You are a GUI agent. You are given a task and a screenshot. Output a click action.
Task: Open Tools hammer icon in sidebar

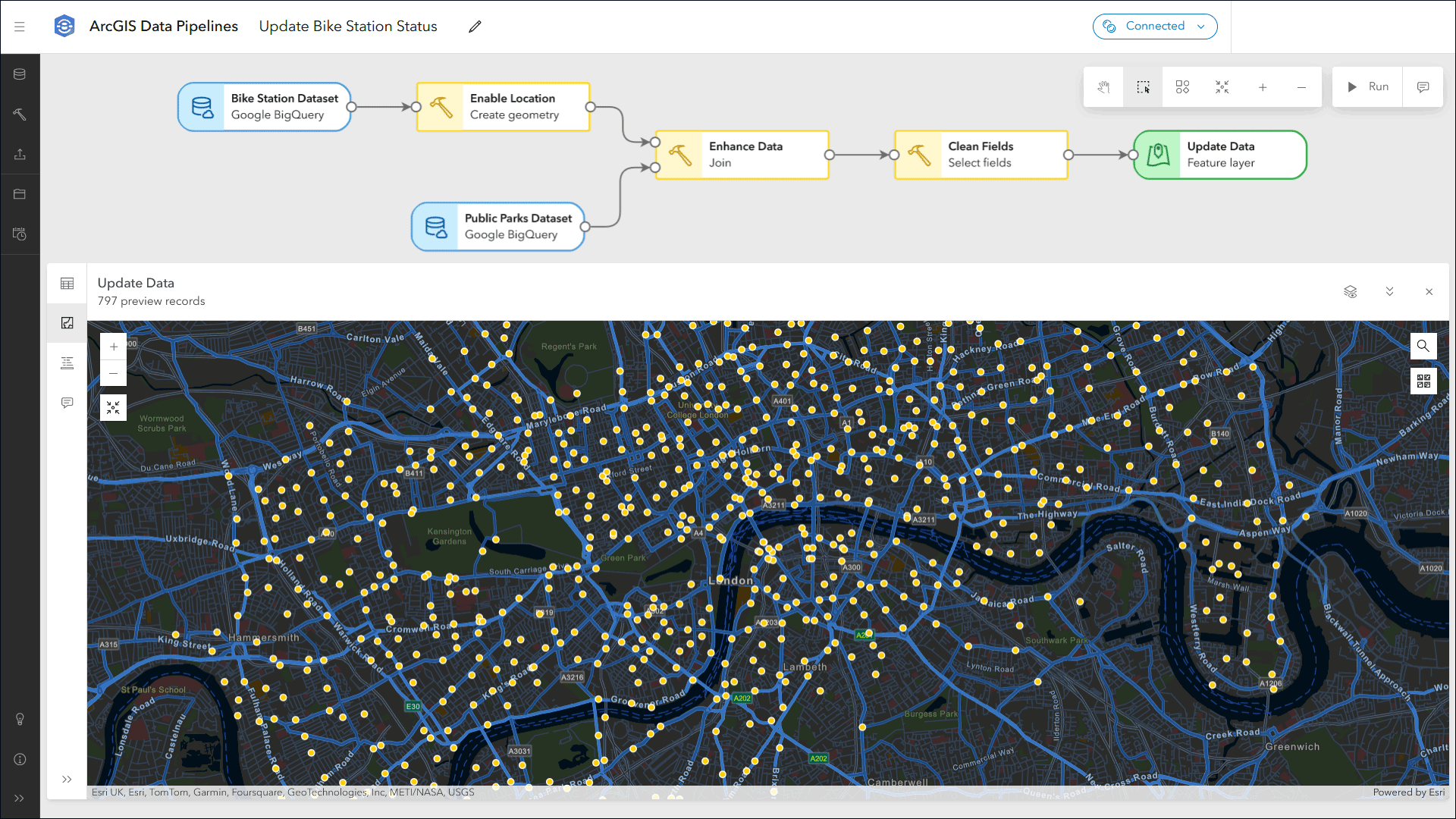20,115
